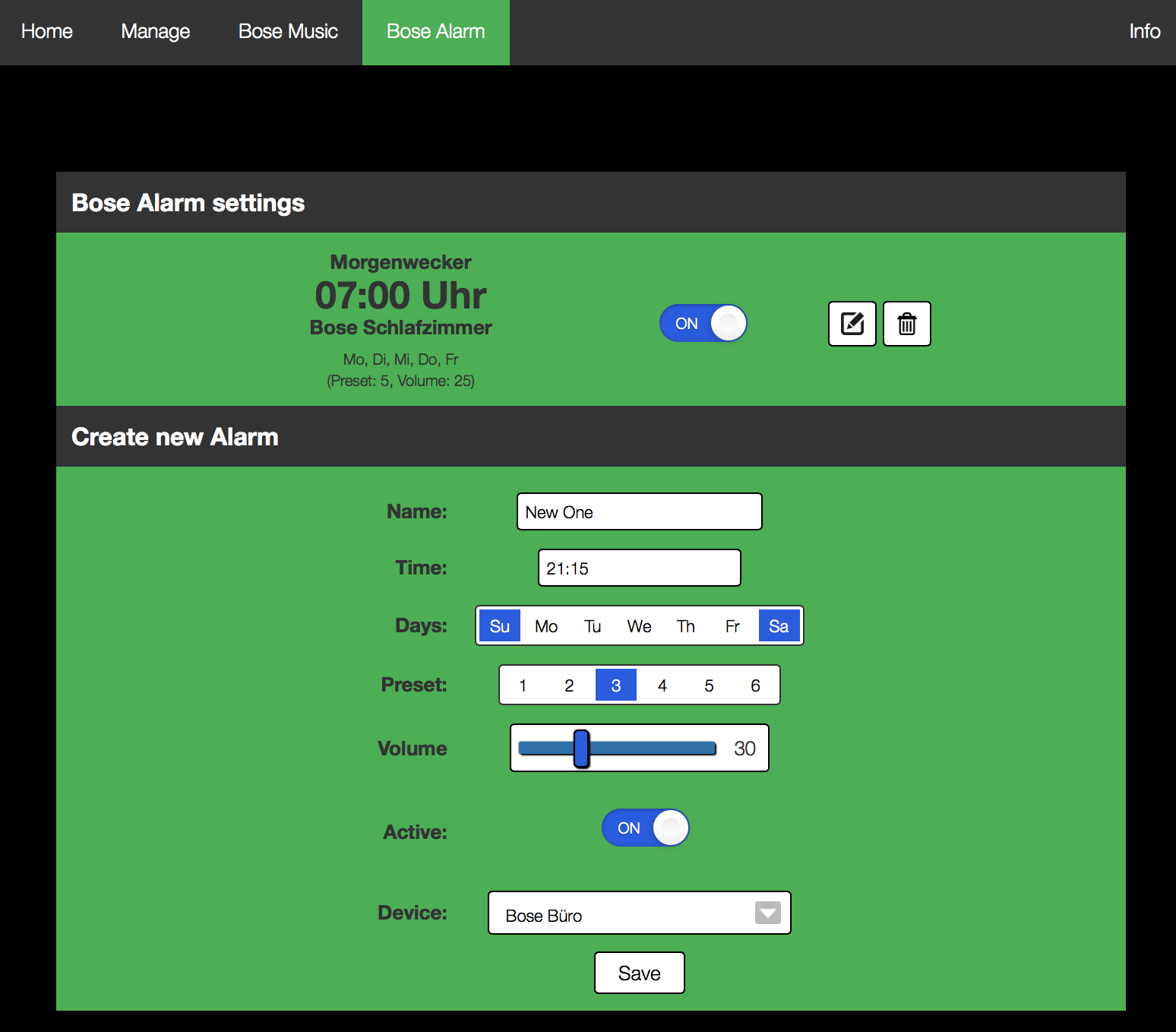The height and width of the screenshot is (1032, 1176).
Task: Deselect Sa in Days selector
Action: (779, 625)
